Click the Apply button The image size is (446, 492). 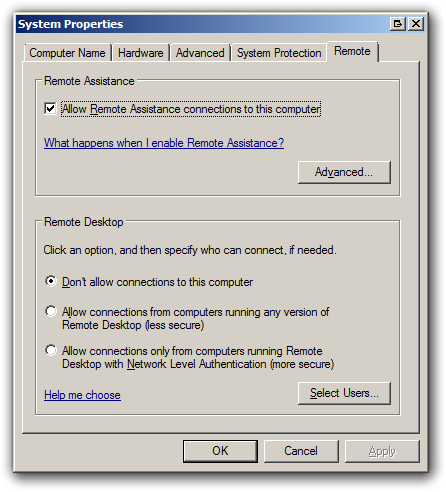pos(382,451)
